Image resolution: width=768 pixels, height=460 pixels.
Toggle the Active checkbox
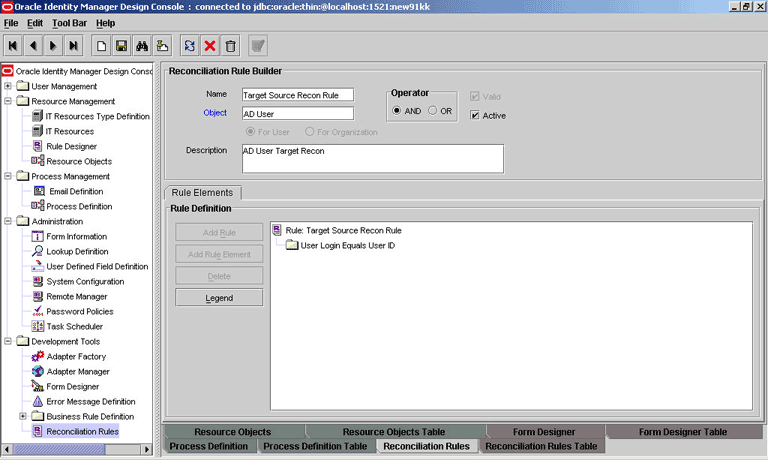click(x=475, y=115)
